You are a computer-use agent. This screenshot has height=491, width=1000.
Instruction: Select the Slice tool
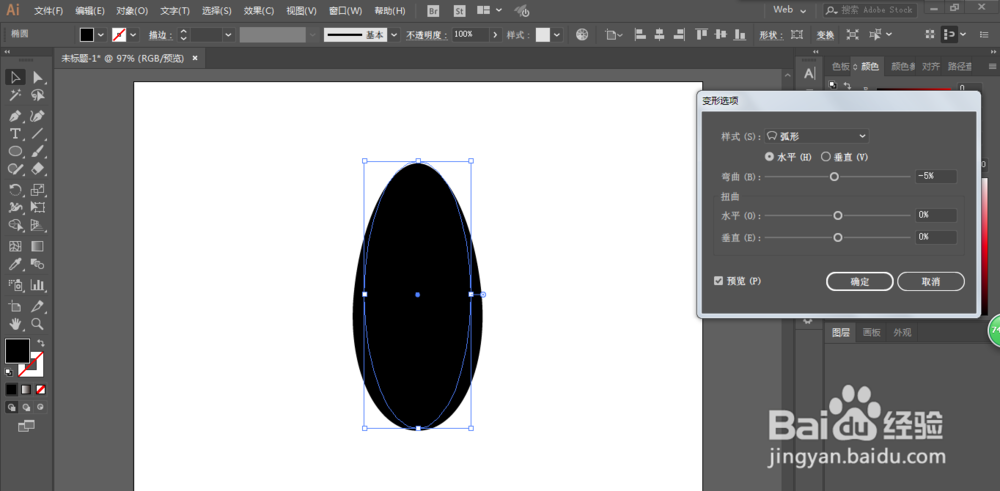38,305
